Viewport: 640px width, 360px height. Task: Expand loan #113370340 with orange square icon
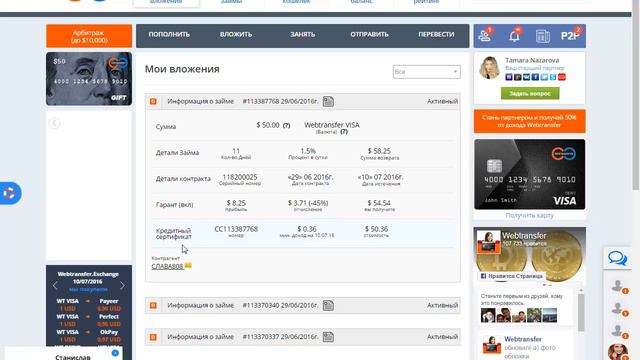click(153, 305)
